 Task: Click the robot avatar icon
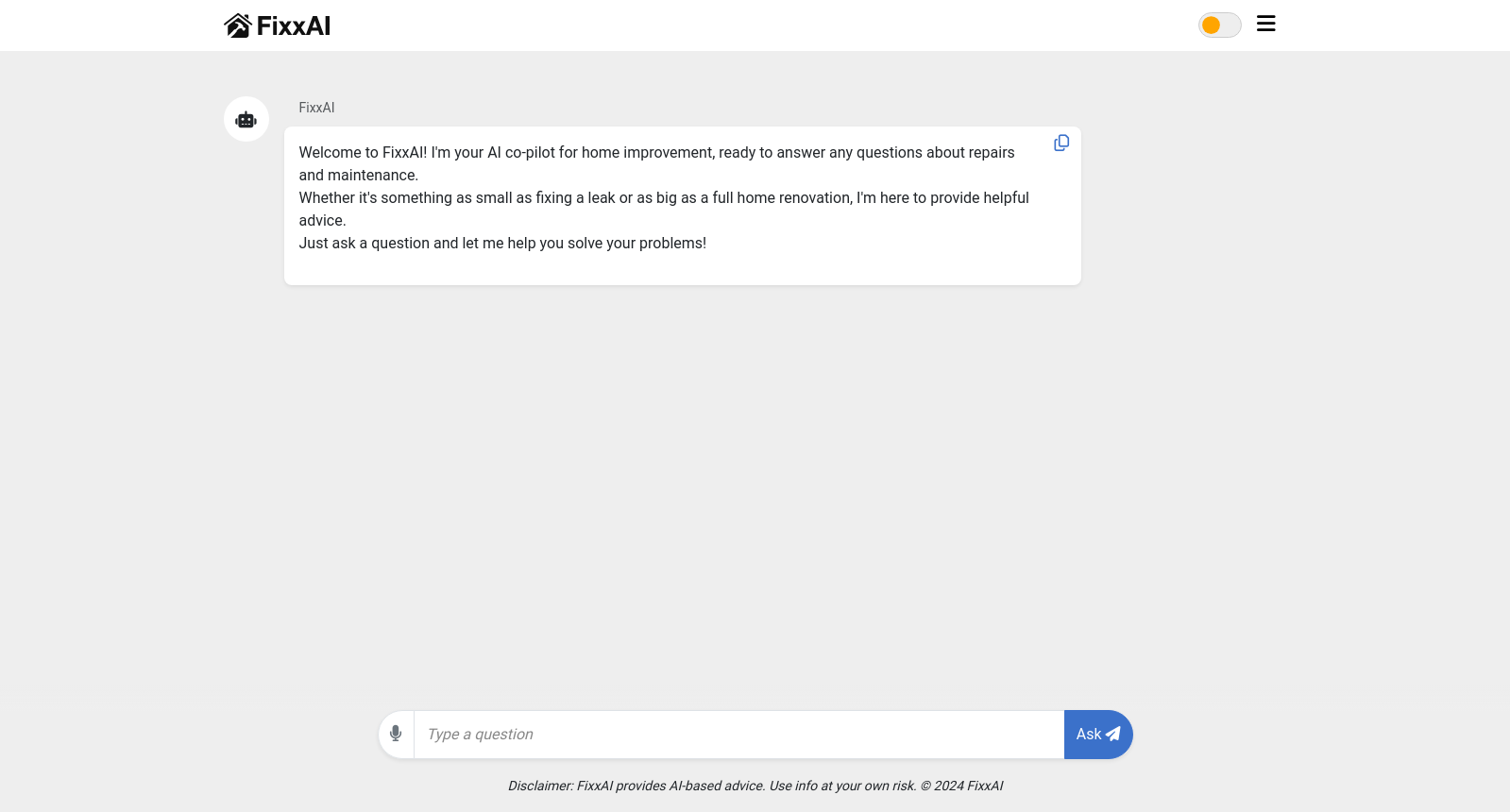[x=246, y=119]
